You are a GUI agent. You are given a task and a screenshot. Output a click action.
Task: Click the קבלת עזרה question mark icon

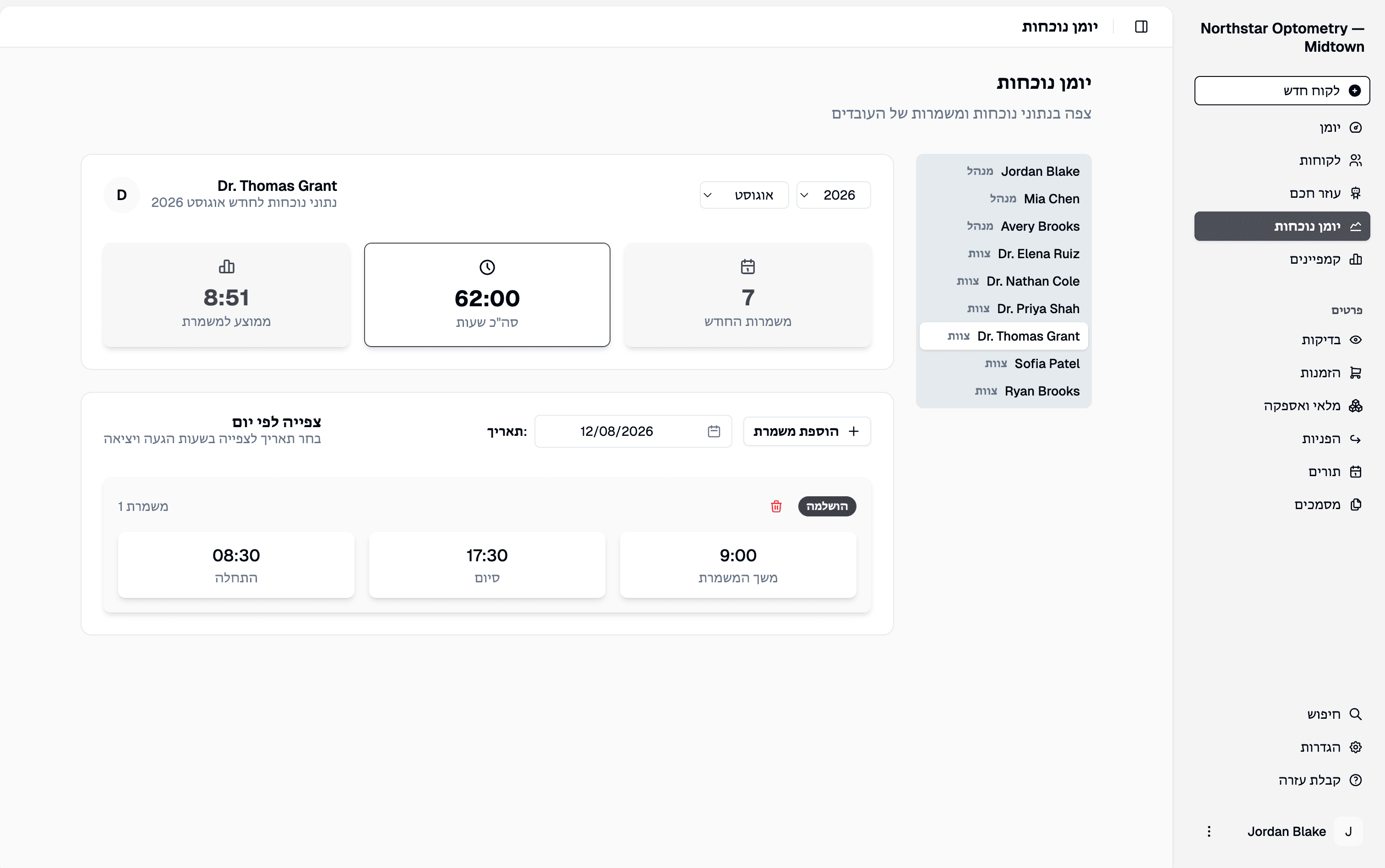[1355, 780]
